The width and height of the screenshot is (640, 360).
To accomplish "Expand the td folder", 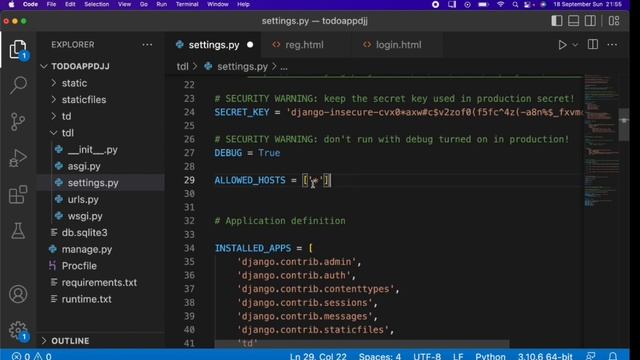I will pyautogui.click(x=53, y=116).
